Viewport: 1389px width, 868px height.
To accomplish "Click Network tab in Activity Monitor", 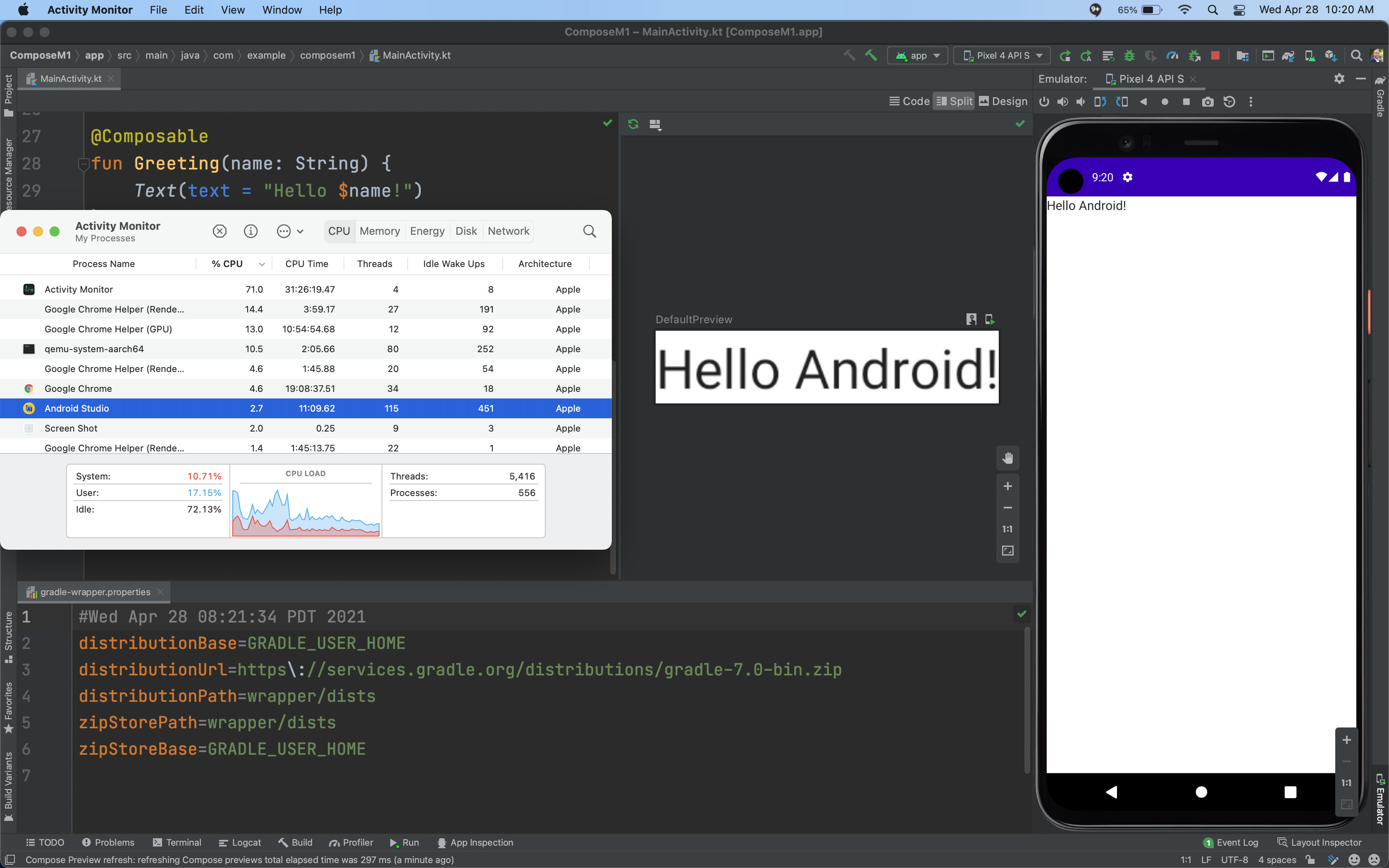I will click(x=508, y=231).
